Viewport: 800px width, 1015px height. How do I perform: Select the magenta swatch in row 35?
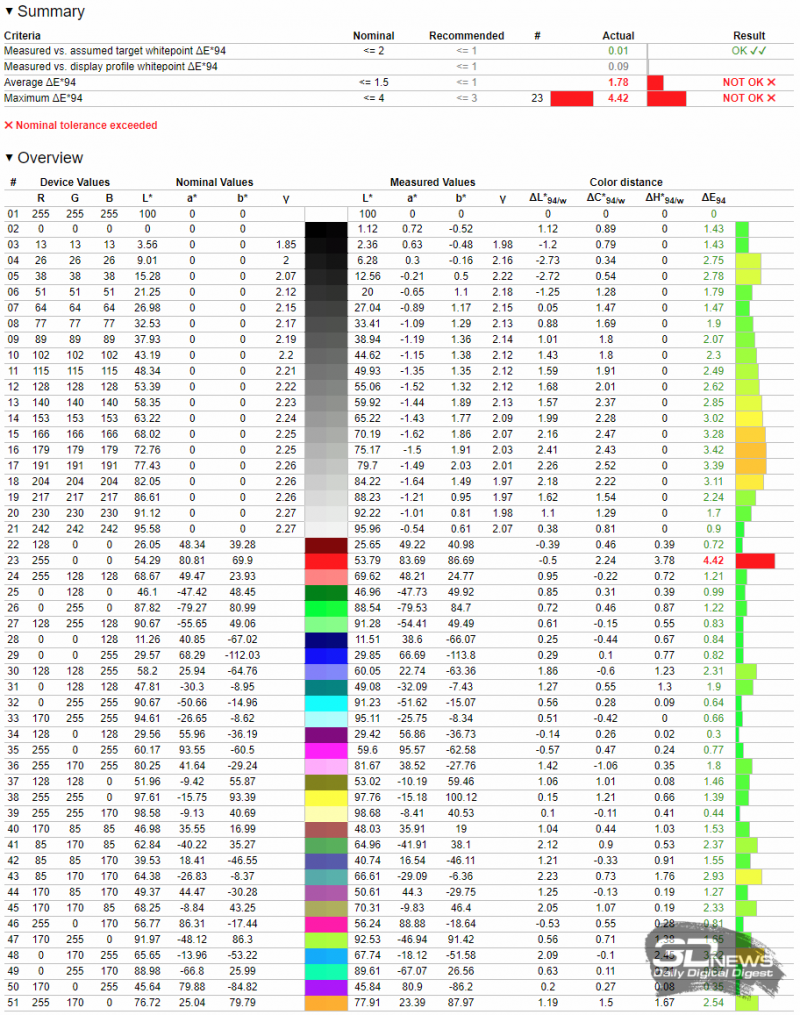tap(326, 750)
